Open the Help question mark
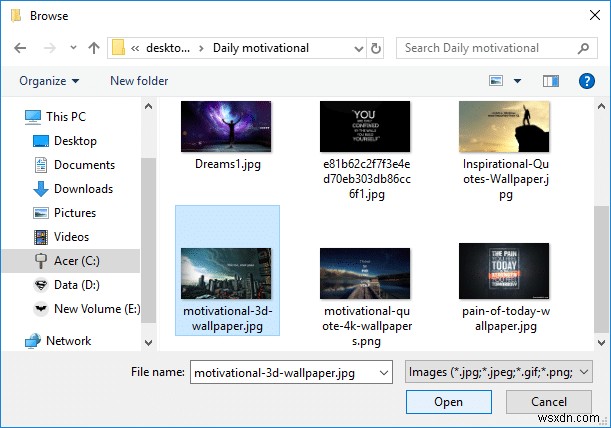611x428 pixels. click(586, 81)
